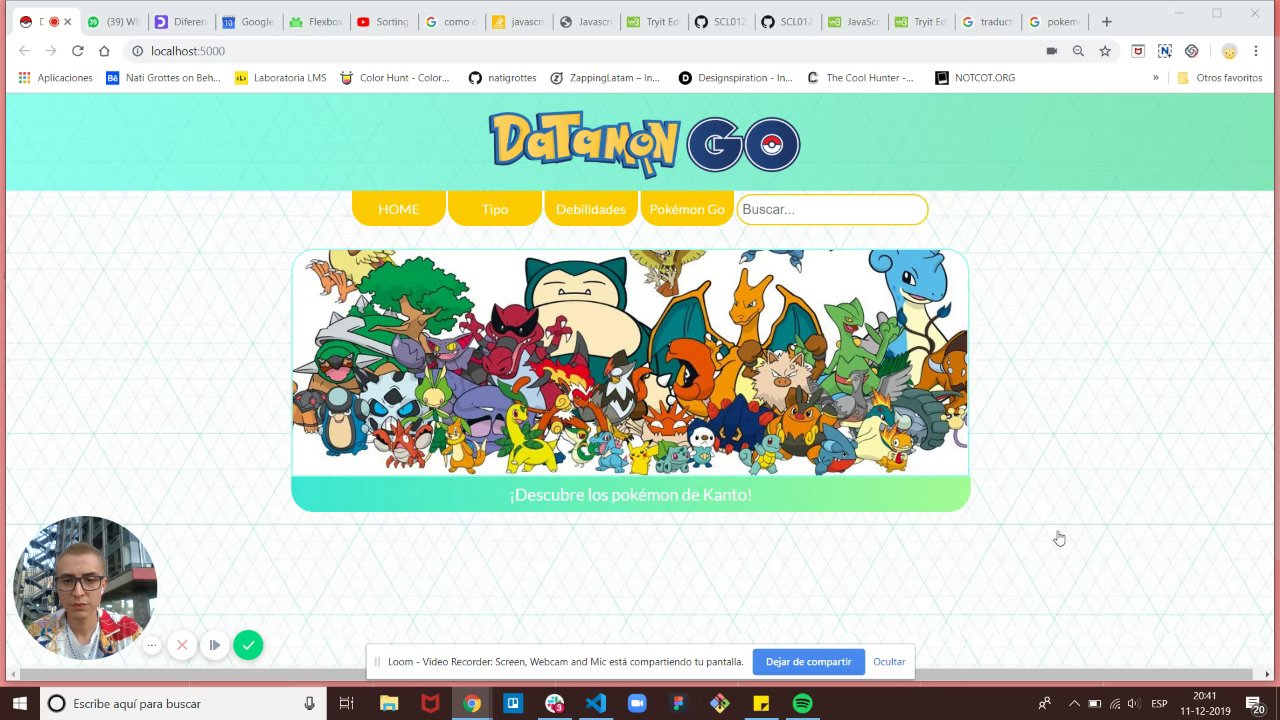This screenshot has width=1280, height=720.
Task: Open Trello from taskbar
Action: (x=513, y=703)
